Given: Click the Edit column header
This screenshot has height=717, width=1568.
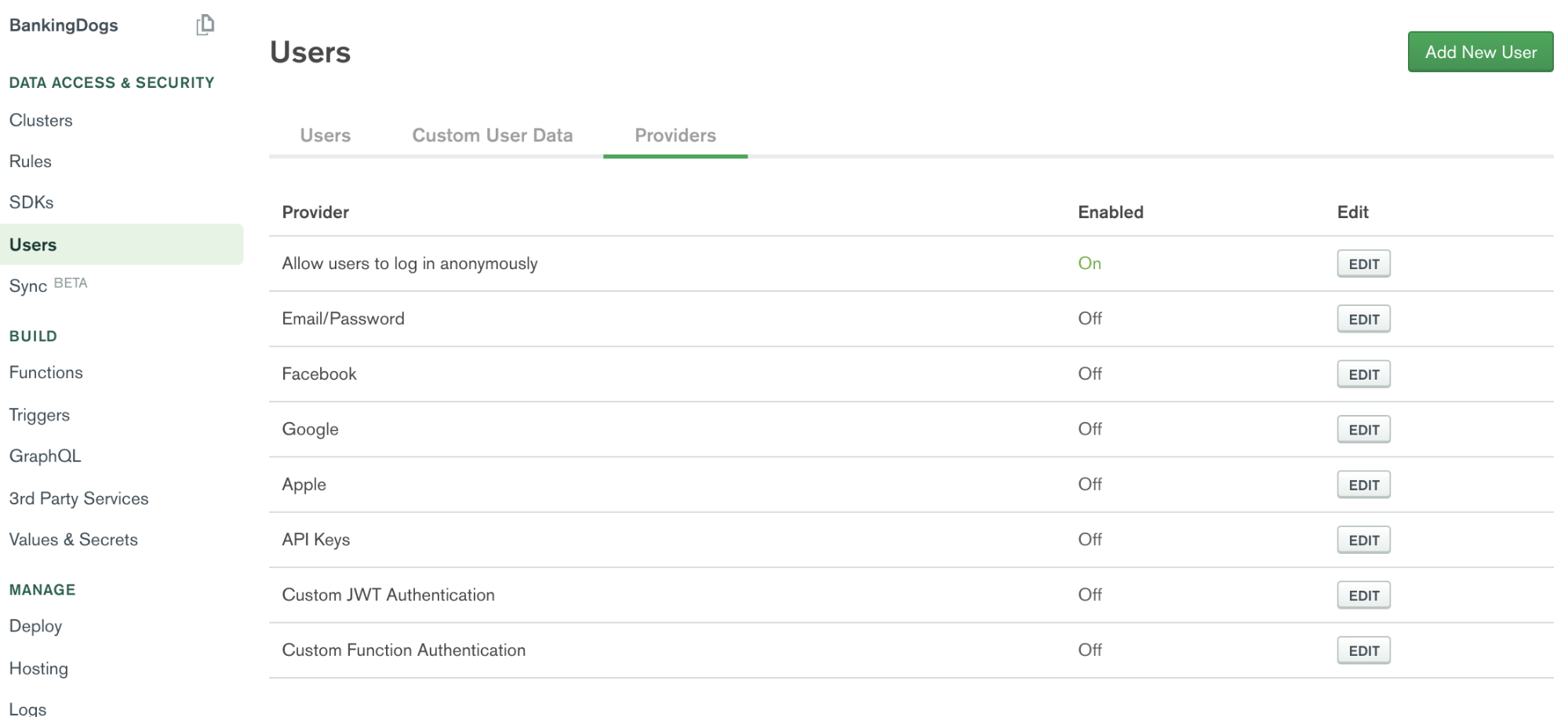Looking at the screenshot, I should 1352,212.
